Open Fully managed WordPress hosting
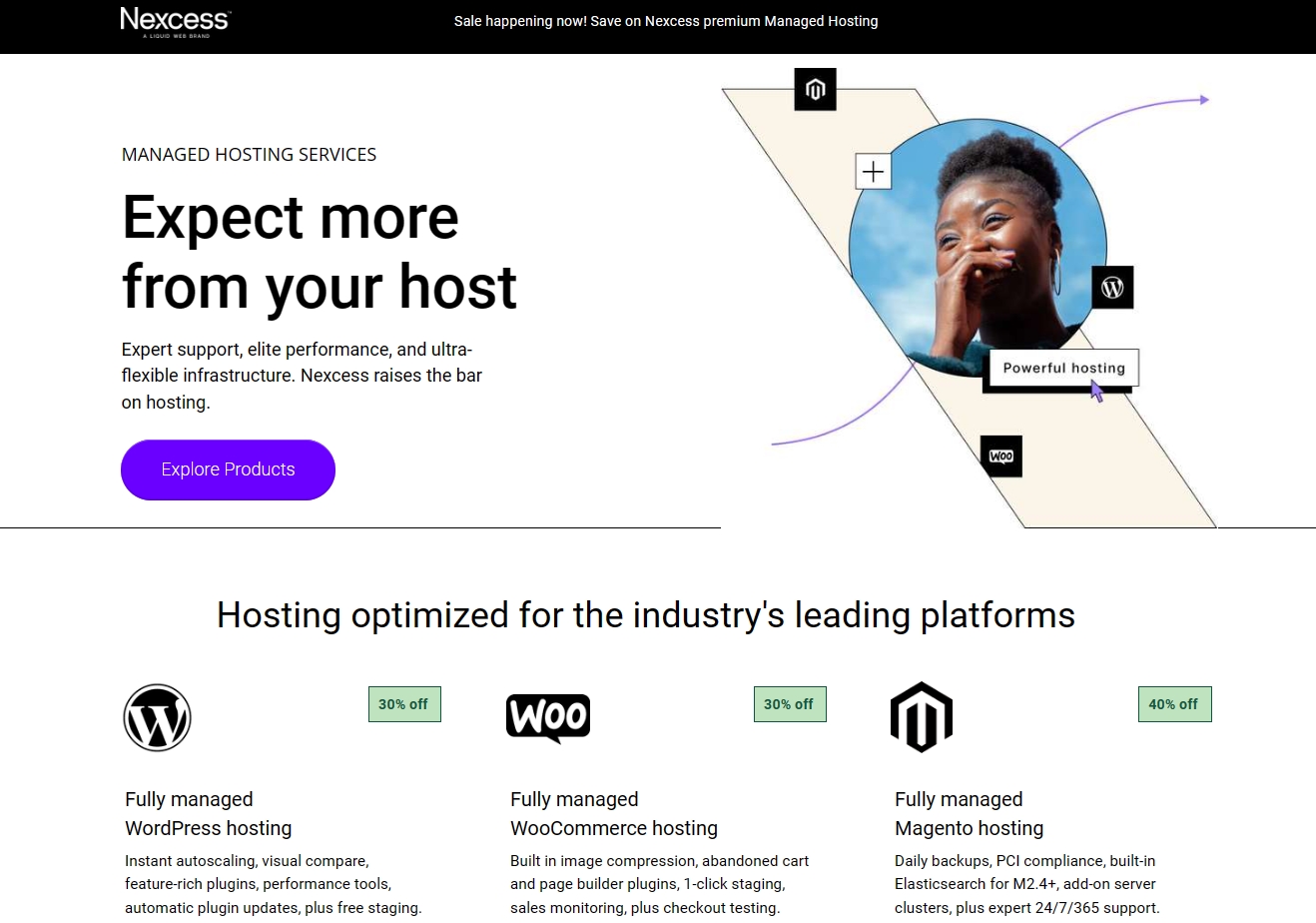This screenshot has width=1316, height=923. click(x=209, y=813)
